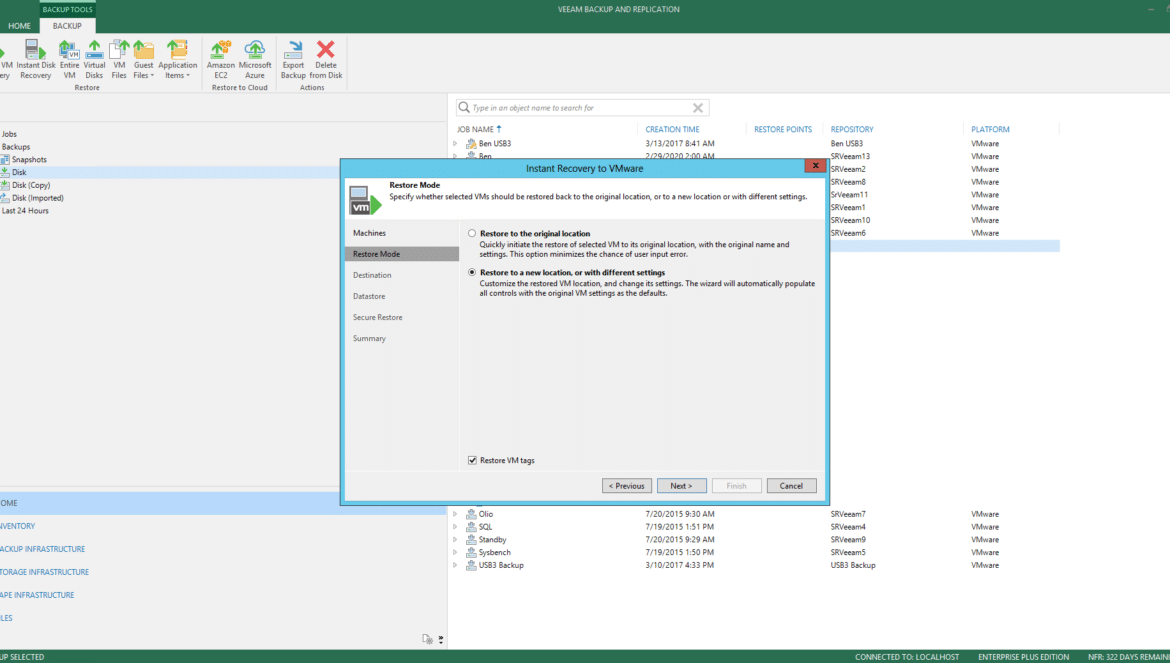Expand the Sysbench job row
This screenshot has height=663, width=1170.
(x=455, y=553)
